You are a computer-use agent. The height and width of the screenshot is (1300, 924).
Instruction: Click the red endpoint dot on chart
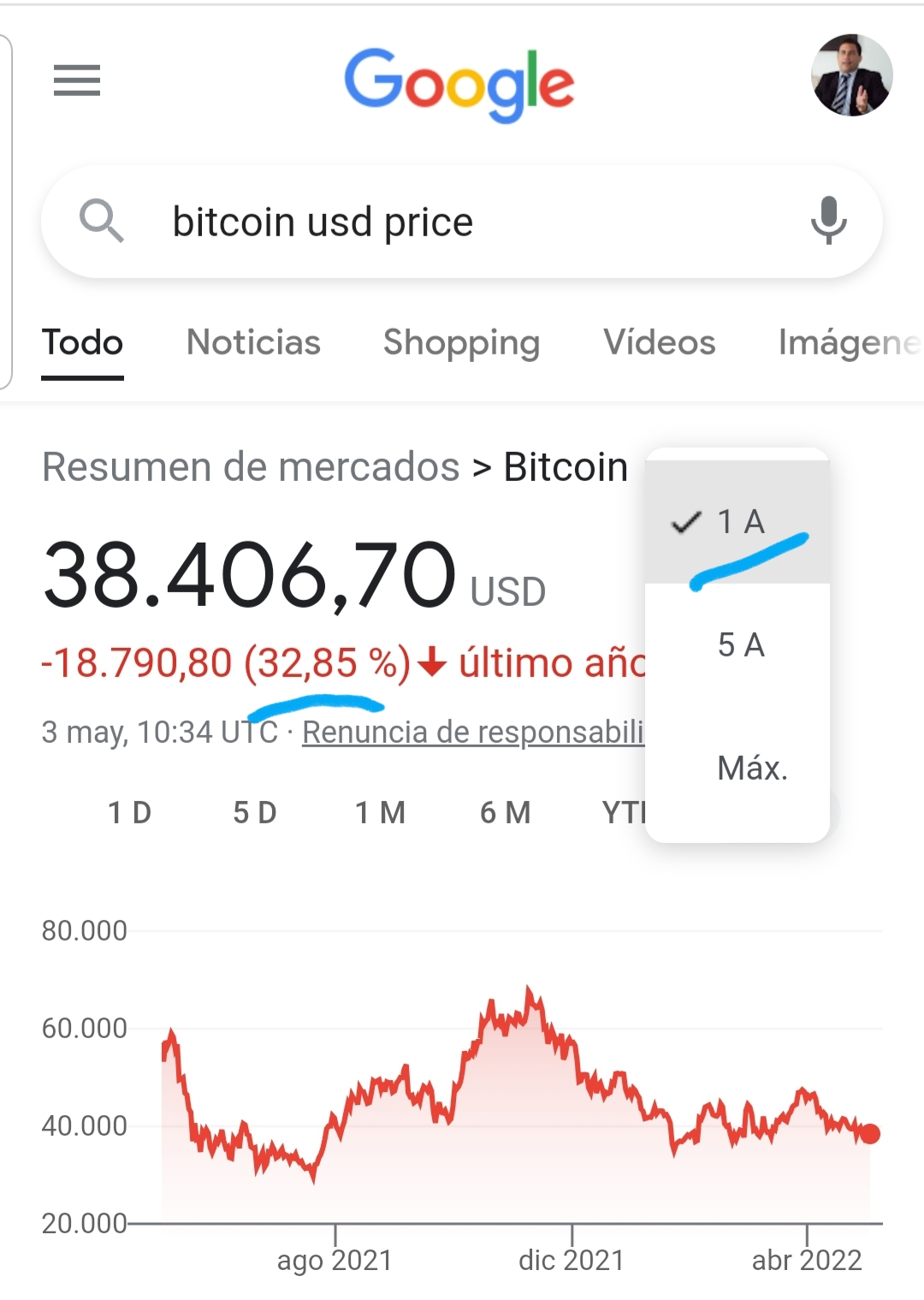[870, 1134]
